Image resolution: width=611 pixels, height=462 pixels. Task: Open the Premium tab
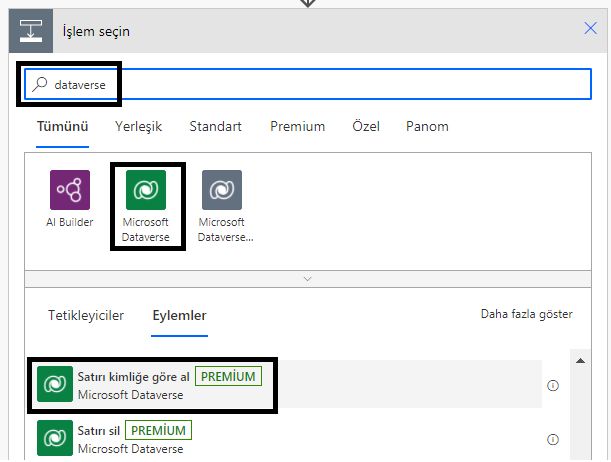tap(298, 127)
